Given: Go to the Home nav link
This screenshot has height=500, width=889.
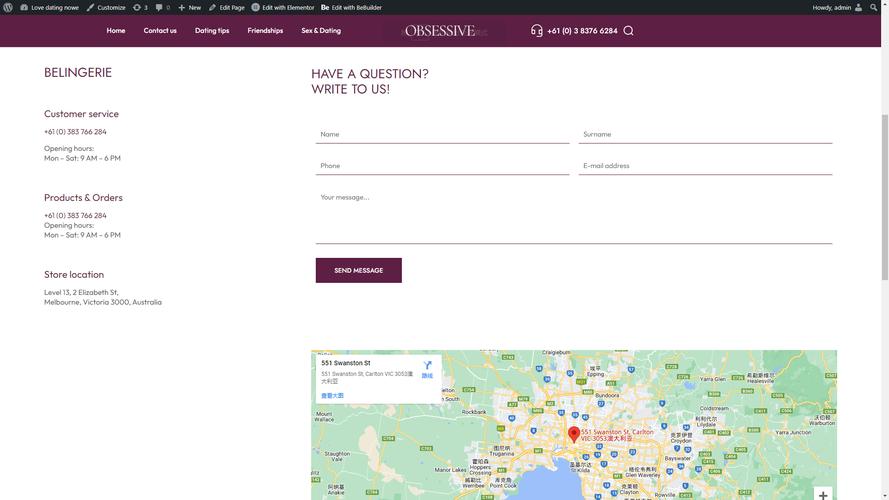Looking at the screenshot, I should point(116,31).
